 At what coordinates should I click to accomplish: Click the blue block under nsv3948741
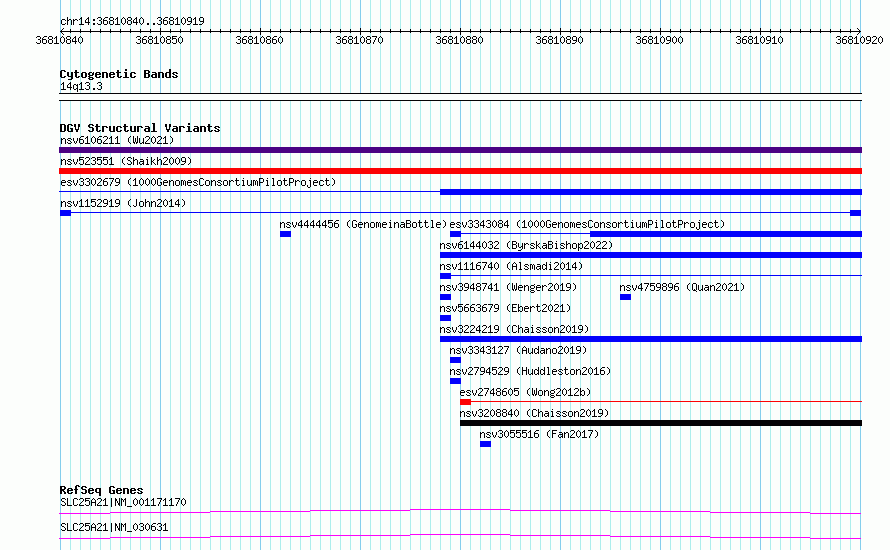point(446,297)
